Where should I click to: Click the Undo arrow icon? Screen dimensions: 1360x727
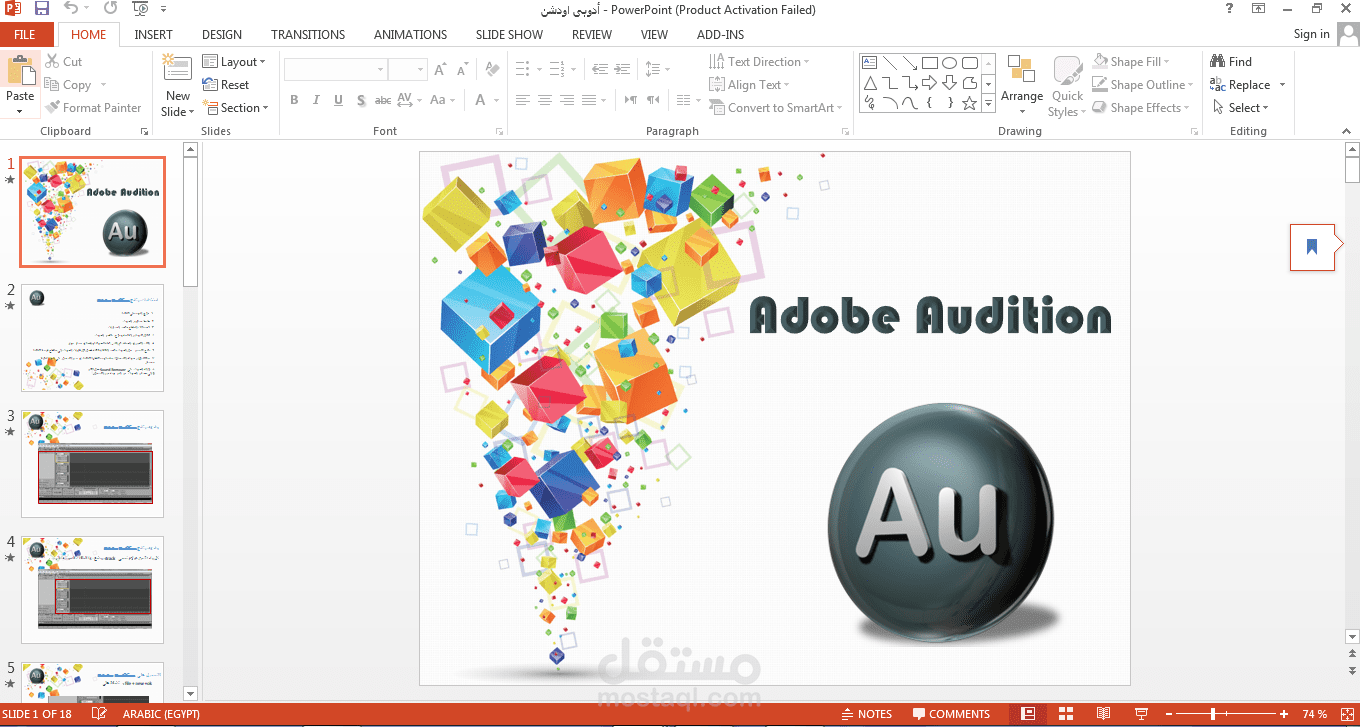tap(70, 9)
